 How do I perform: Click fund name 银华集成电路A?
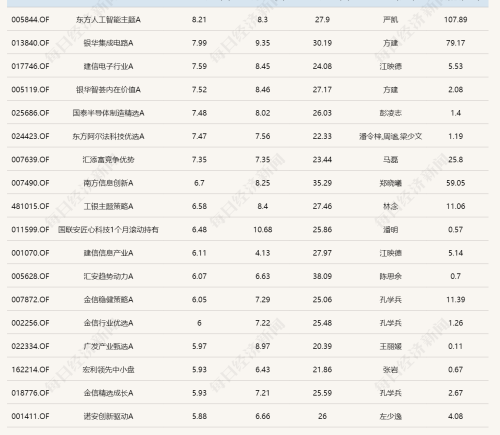pyautogui.click(x=108, y=43)
